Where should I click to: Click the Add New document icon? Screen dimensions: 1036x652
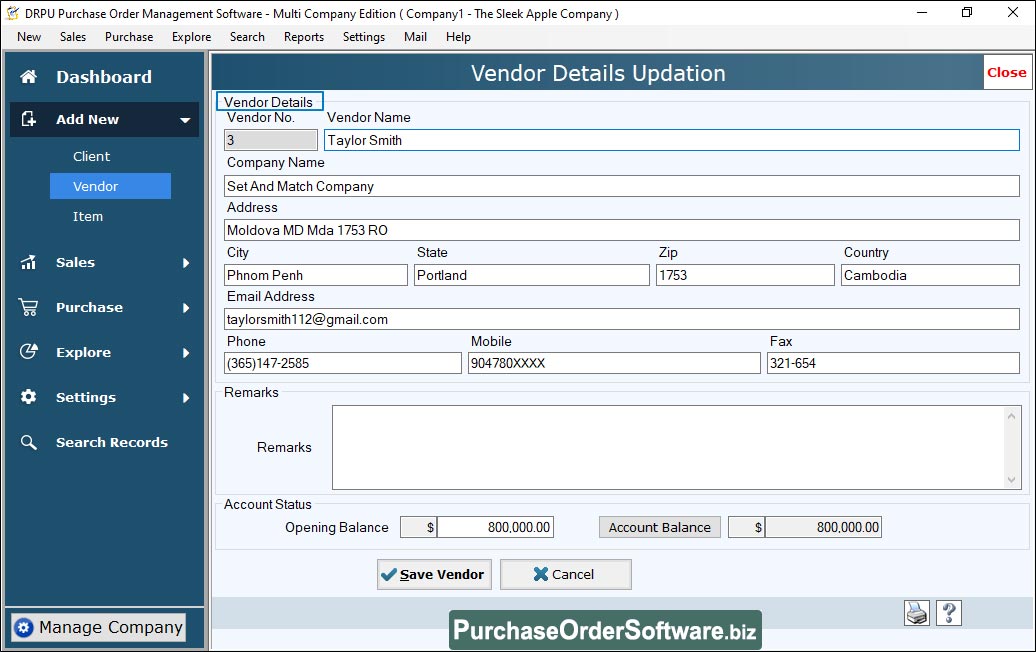pyautogui.click(x=28, y=119)
